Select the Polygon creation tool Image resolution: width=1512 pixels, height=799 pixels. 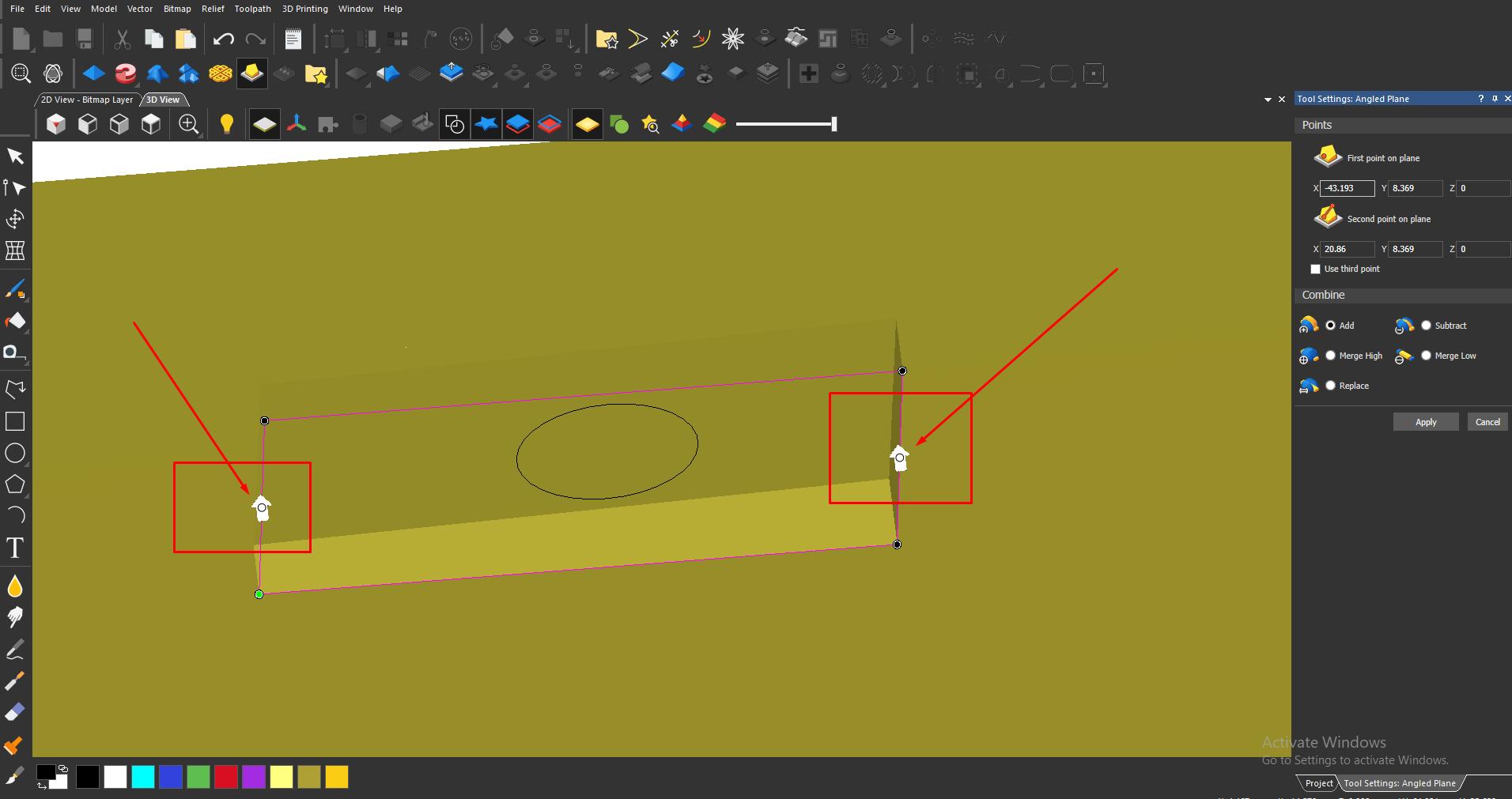pyautogui.click(x=15, y=484)
